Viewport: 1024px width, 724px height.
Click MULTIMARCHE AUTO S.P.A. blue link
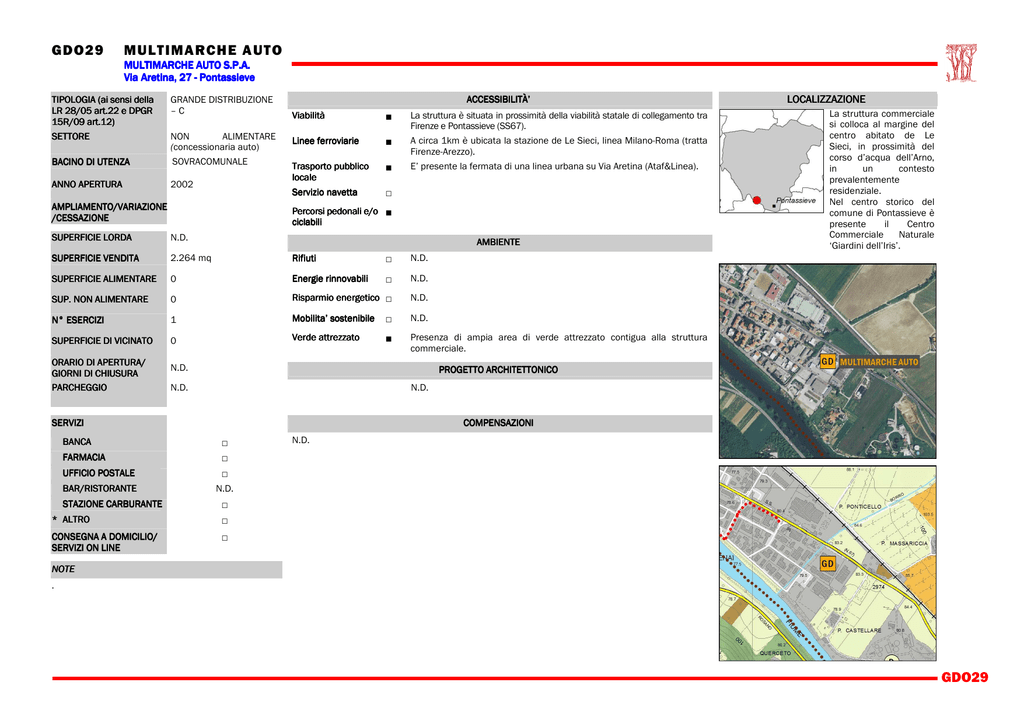coord(187,65)
